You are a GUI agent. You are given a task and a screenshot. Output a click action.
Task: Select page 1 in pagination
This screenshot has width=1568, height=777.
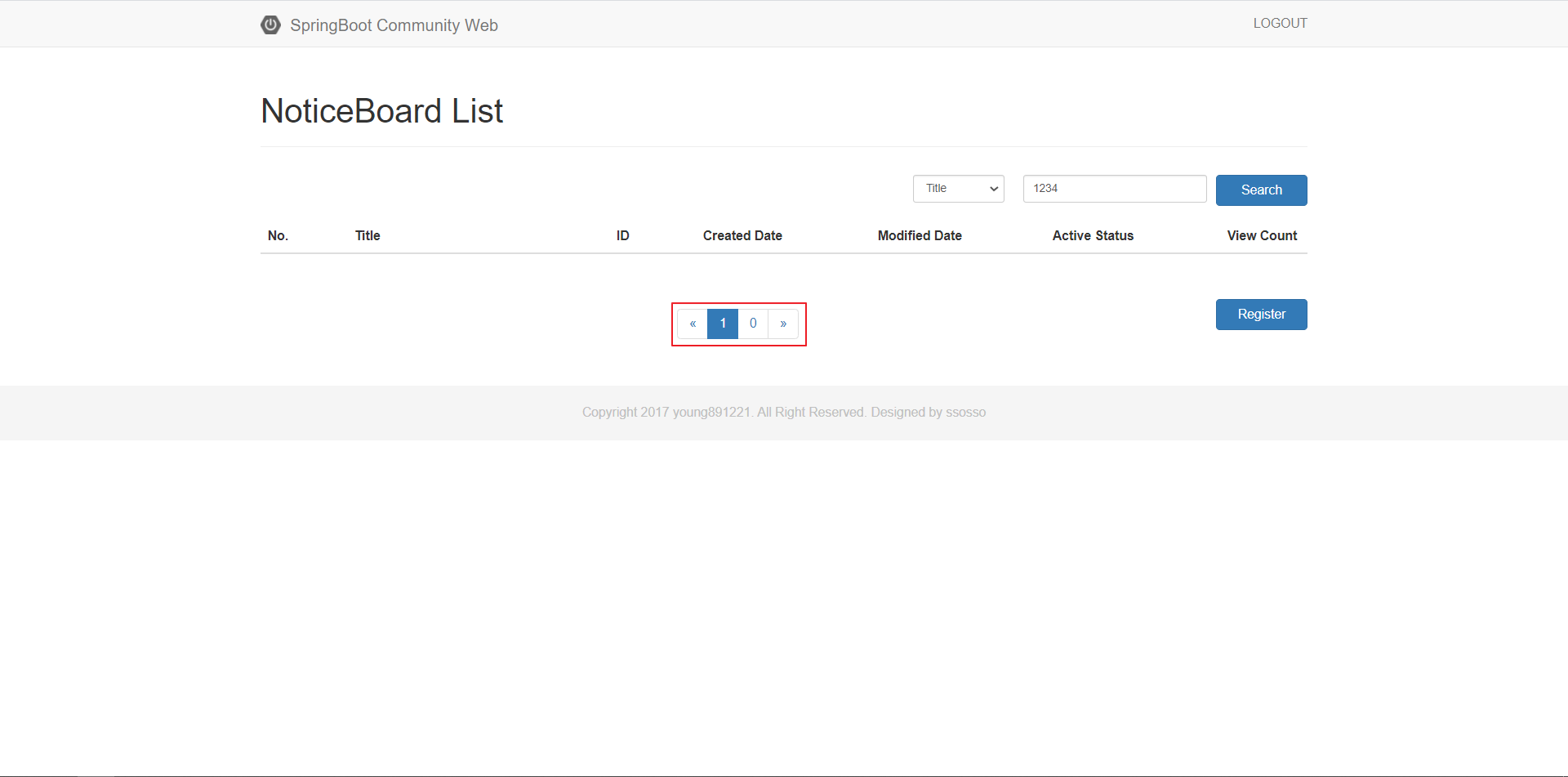723,324
